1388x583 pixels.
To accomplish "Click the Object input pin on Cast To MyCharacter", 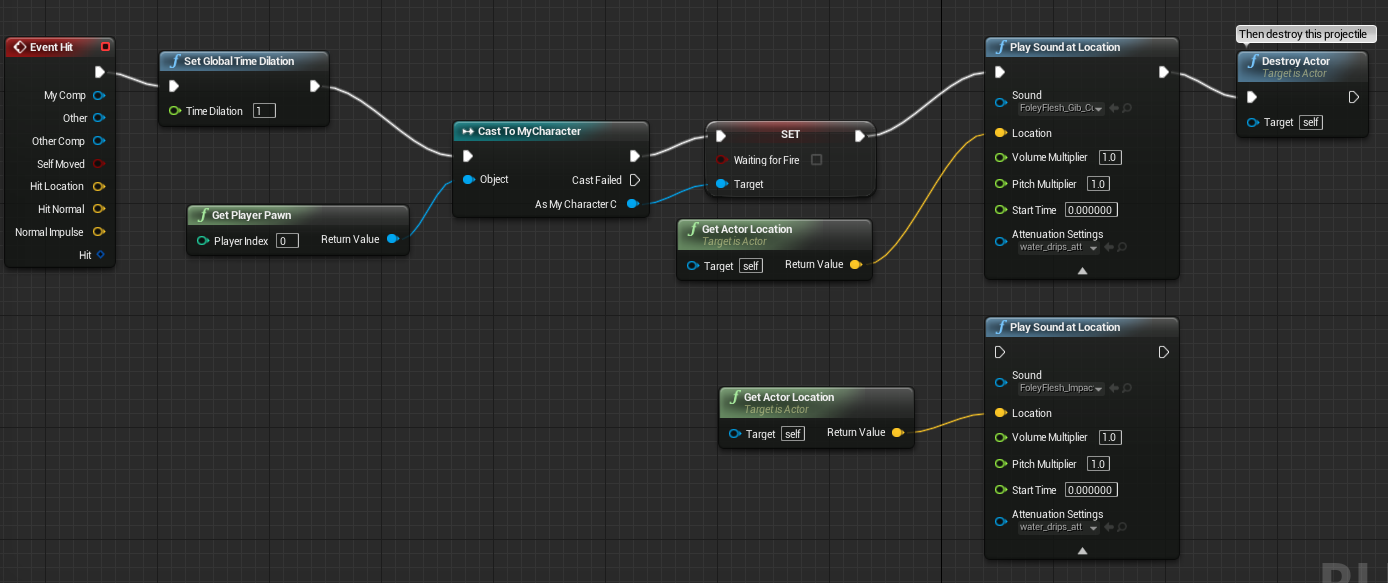I will (x=468, y=180).
